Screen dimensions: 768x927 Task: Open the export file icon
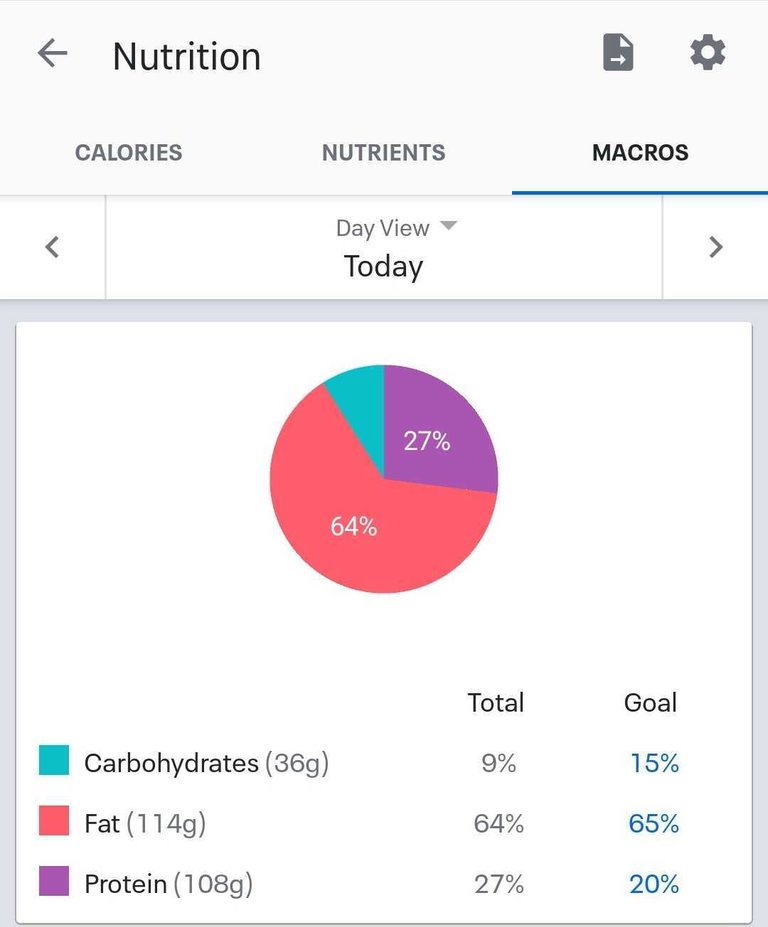(x=618, y=53)
